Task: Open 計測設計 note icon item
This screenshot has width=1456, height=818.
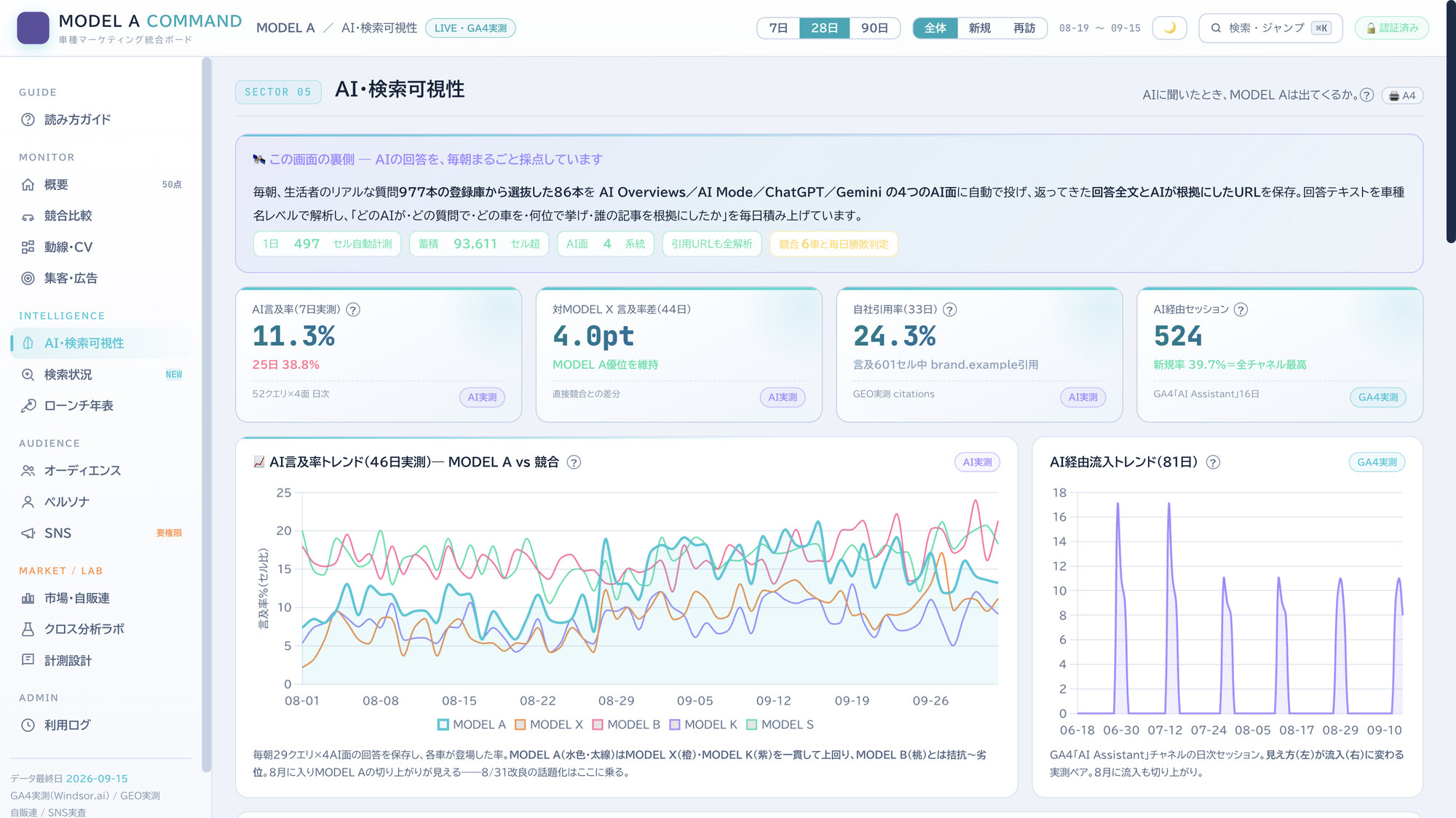Action: click(x=100, y=660)
